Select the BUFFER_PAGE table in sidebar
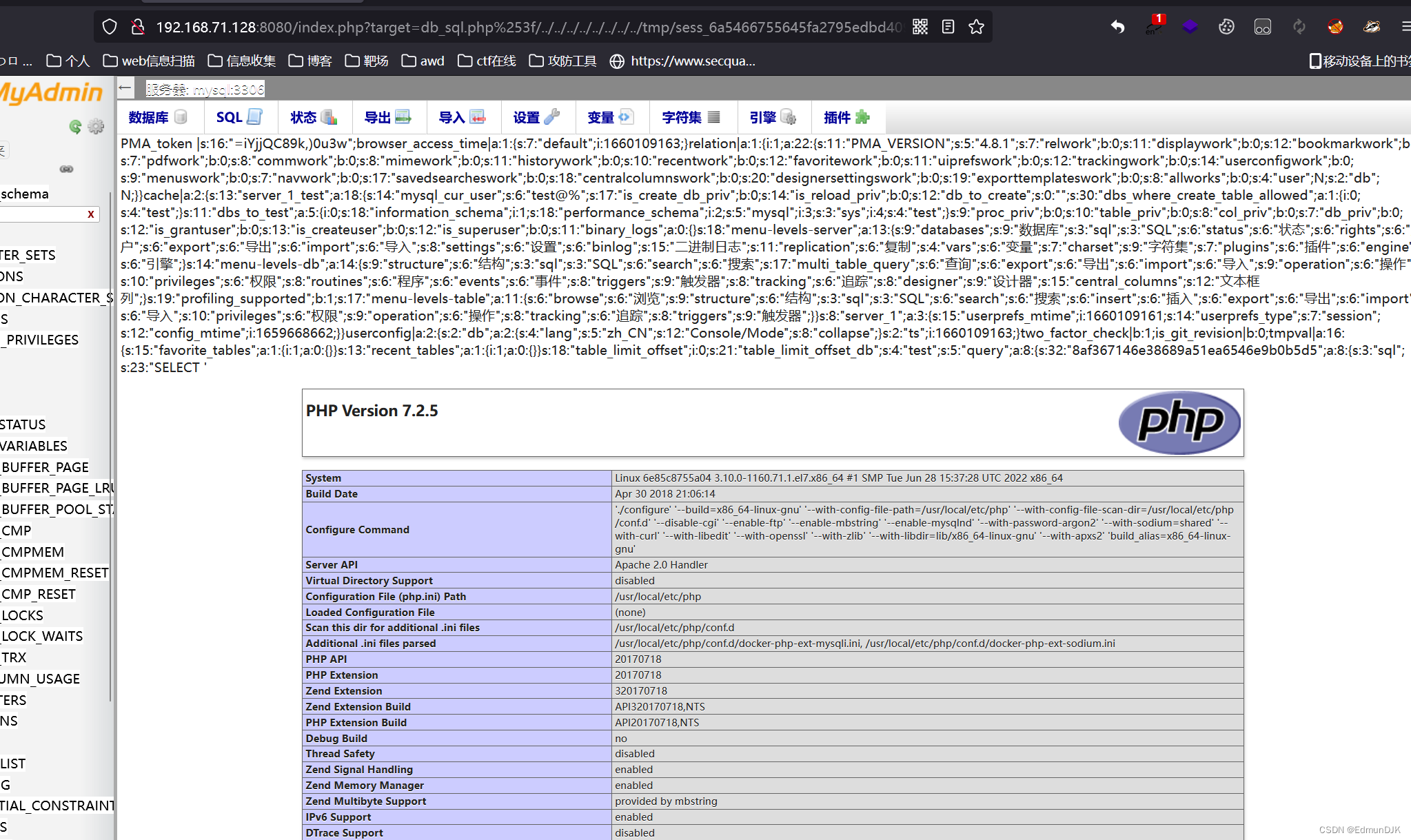The width and height of the screenshot is (1411, 840). tap(45, 467)
